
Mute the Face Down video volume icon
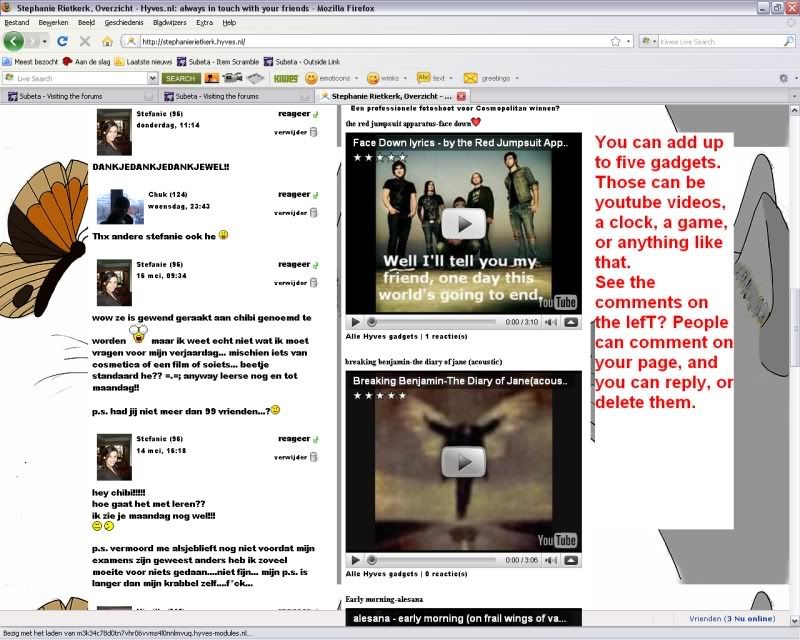click(x=553, y=322)
